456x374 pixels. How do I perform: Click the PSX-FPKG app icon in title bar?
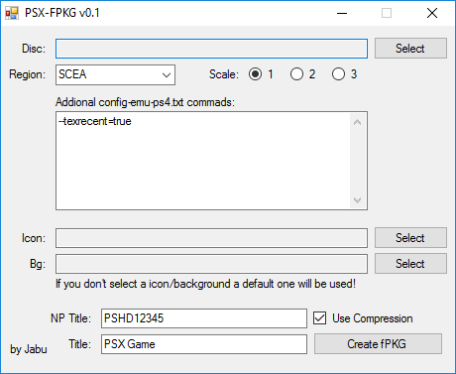coord(12,13)
